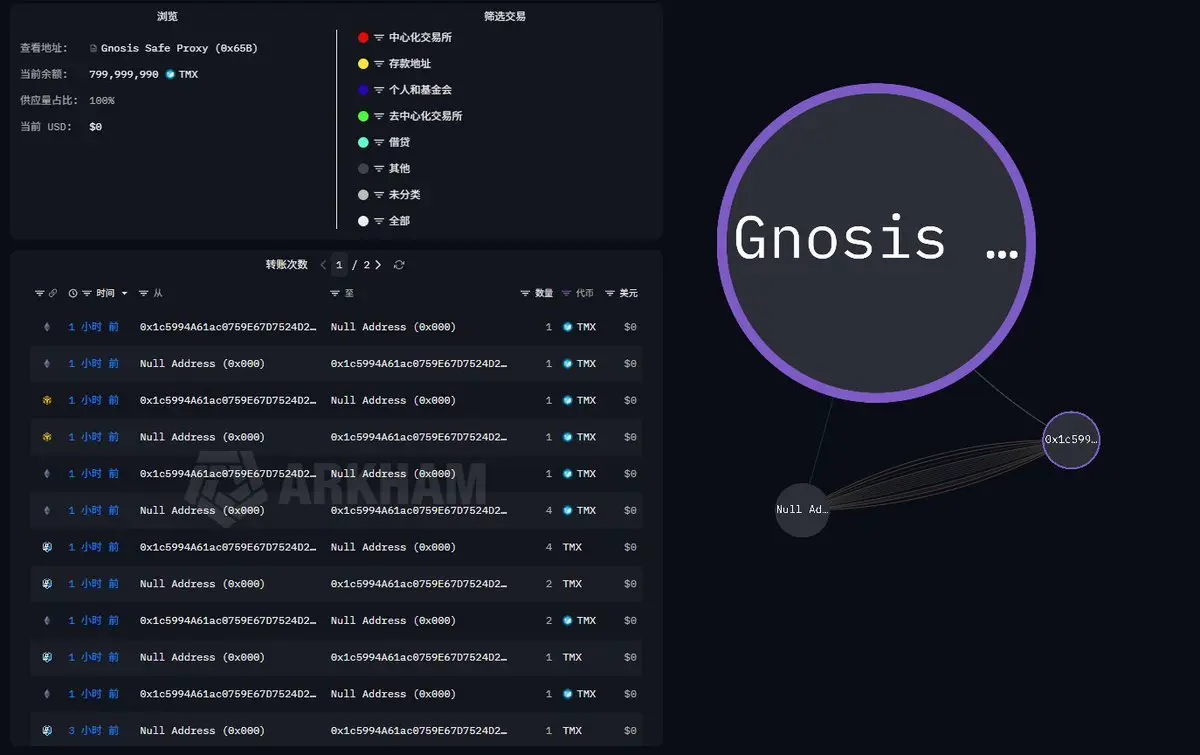This screenshot has height=755, width=1200.
Task: Open the filter for the 至 column
Action: pyautogui.click(x=335, y=293)
